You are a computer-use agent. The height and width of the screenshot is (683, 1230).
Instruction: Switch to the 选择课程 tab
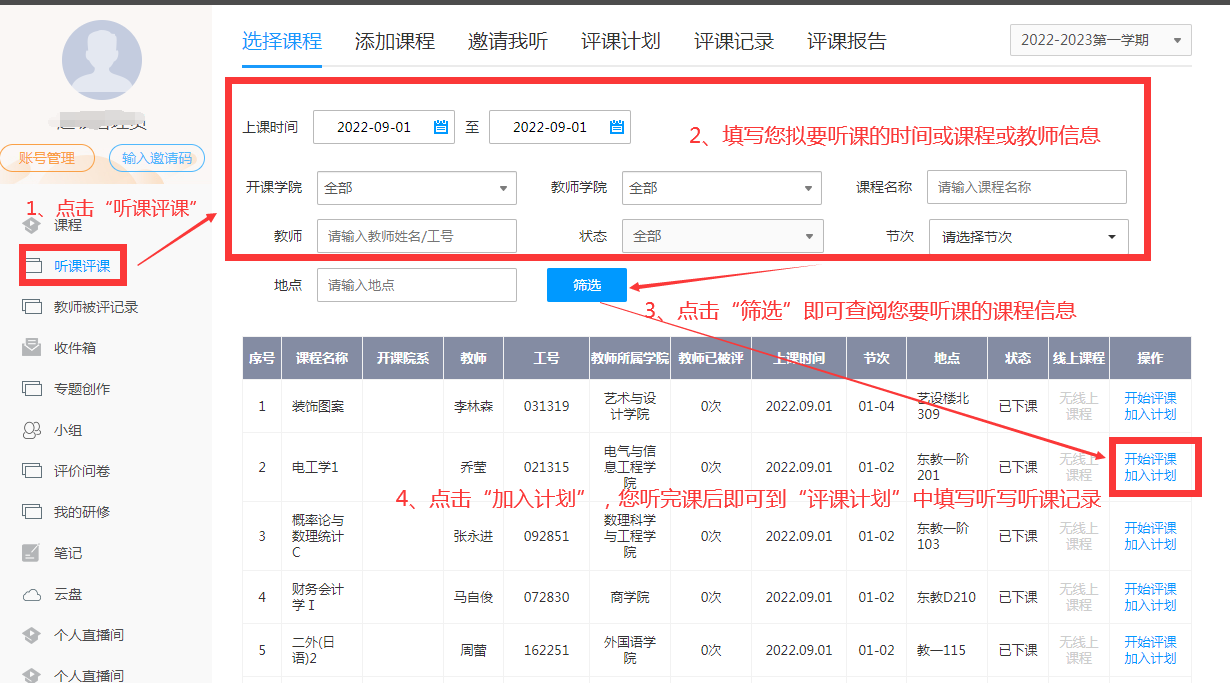282,41
